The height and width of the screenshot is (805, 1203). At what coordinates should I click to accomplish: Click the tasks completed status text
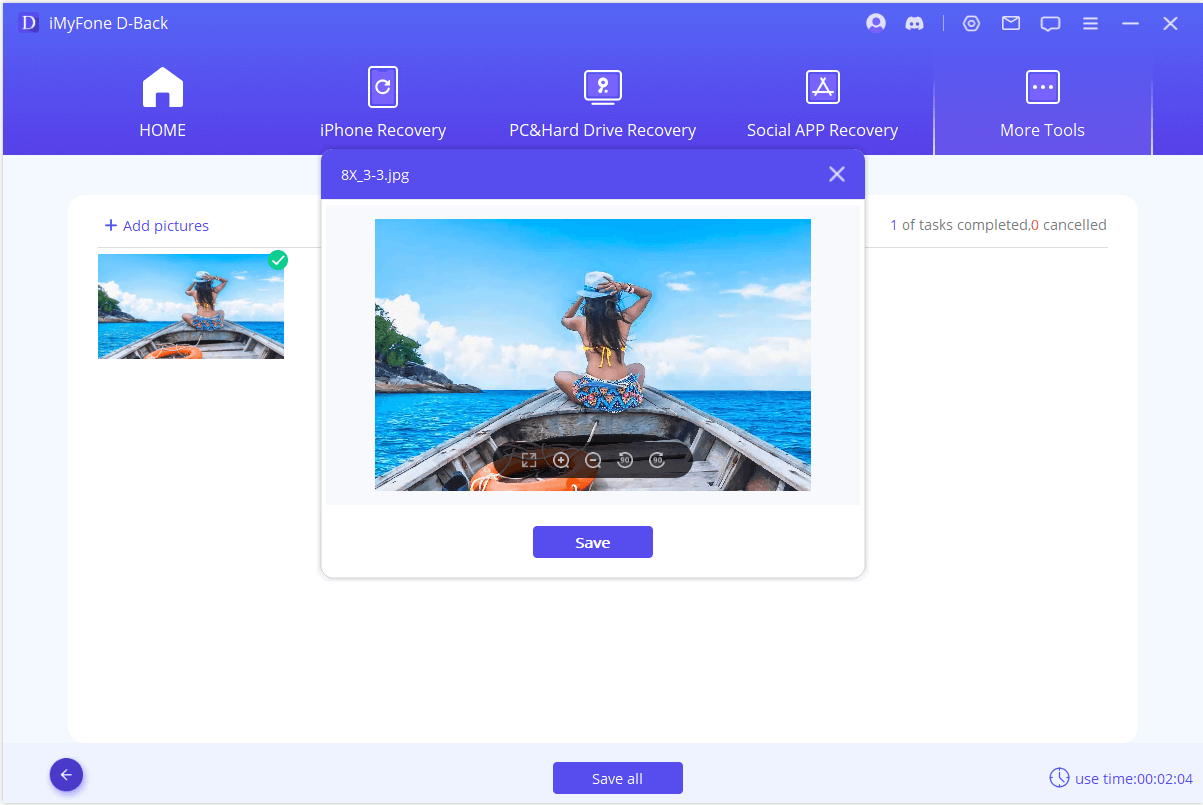pos(998,225)
